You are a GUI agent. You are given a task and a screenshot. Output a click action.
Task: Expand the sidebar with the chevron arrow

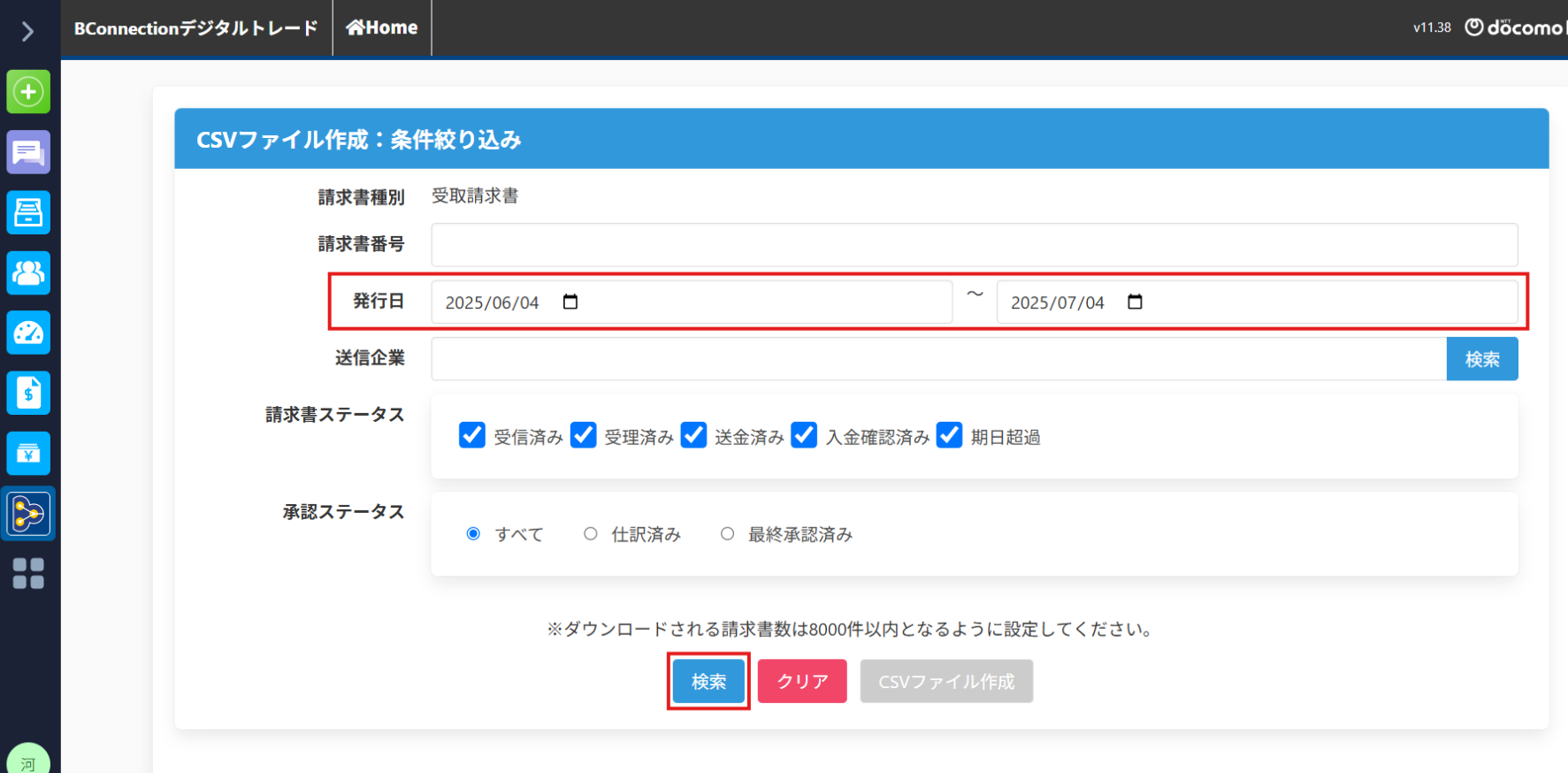27,32
